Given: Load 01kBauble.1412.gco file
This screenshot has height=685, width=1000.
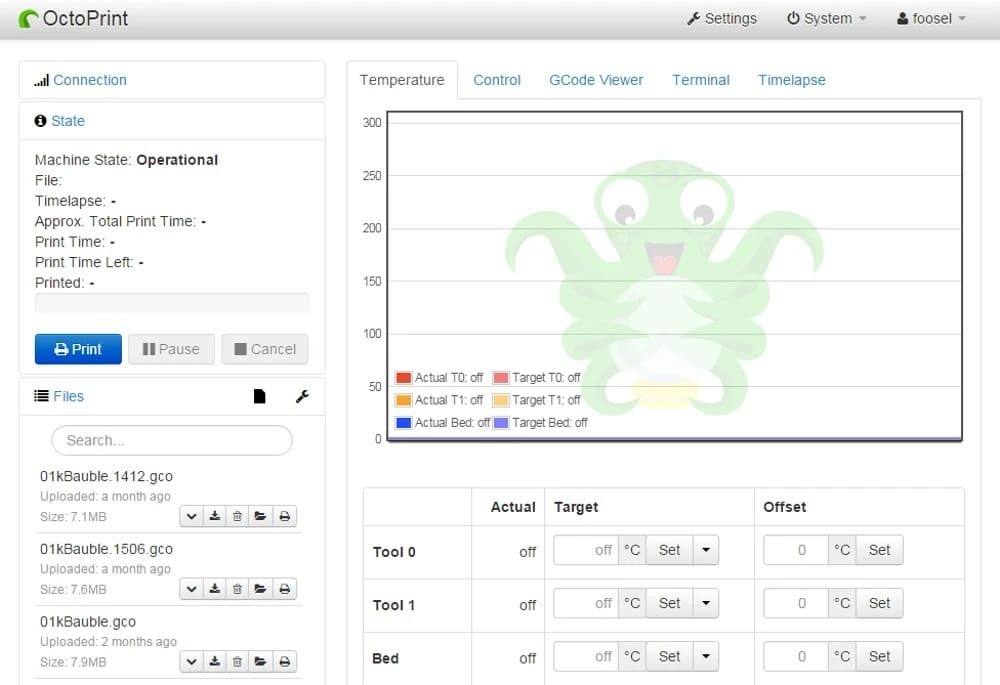Looking at the screenshot, I should (x=260, y=516).
